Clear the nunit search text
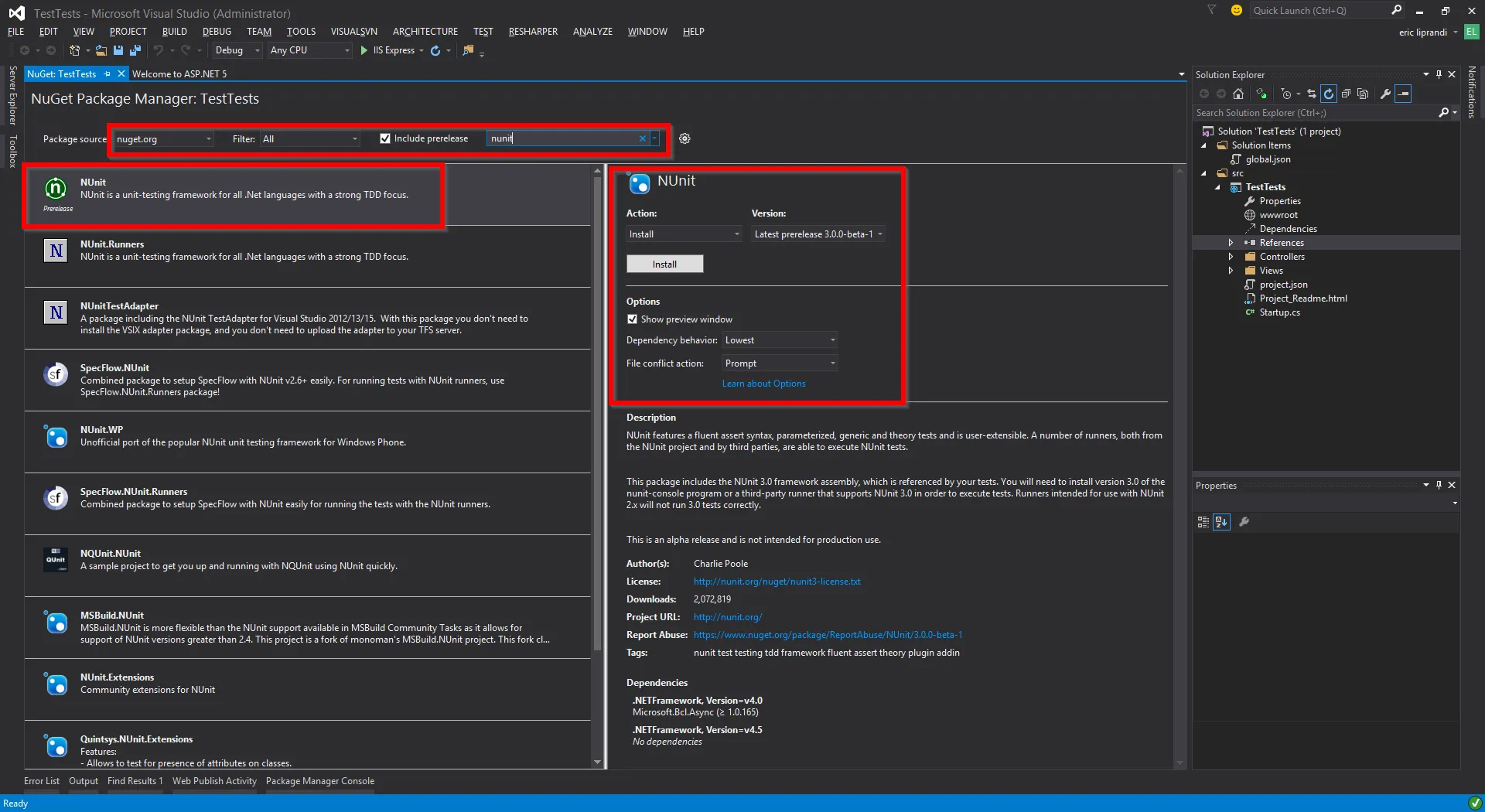The width and height of the screenshot is (1485, 812). [642, 138]
